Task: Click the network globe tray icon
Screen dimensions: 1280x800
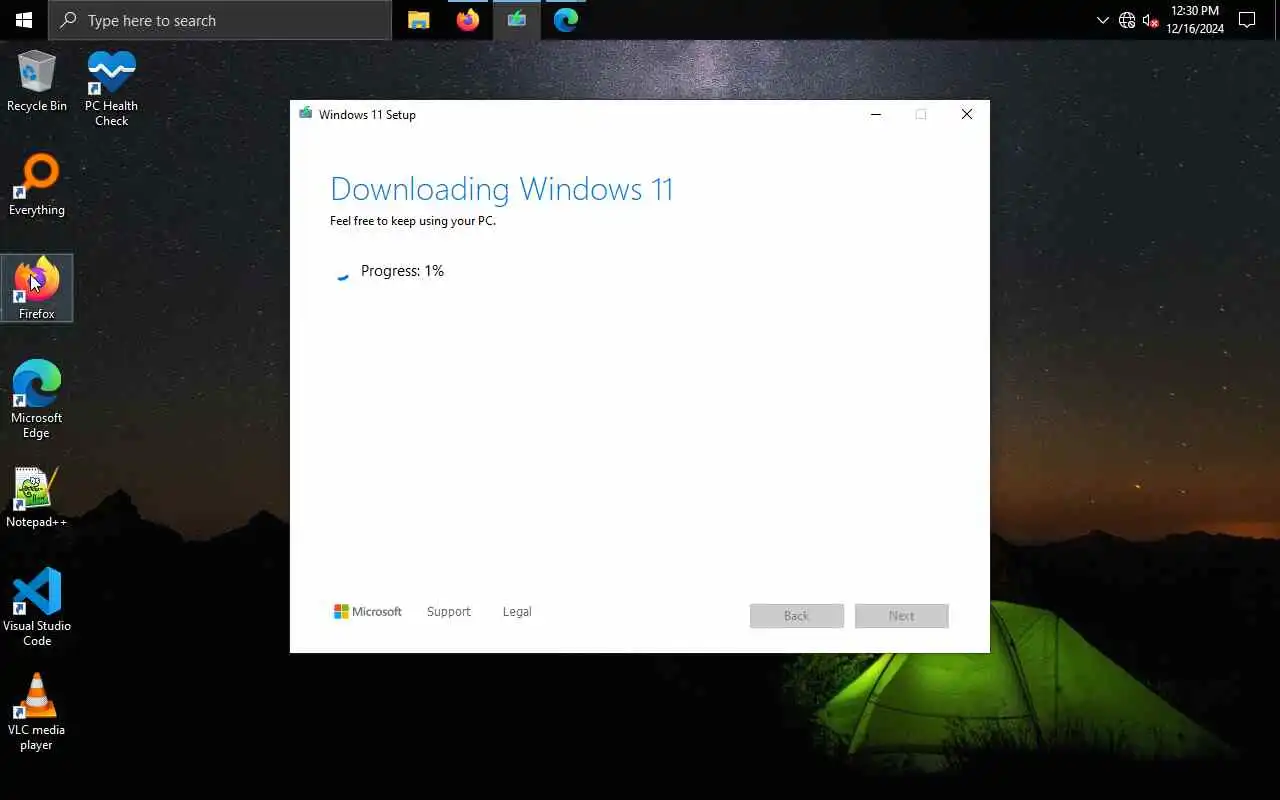Action: click(1127, 20)
